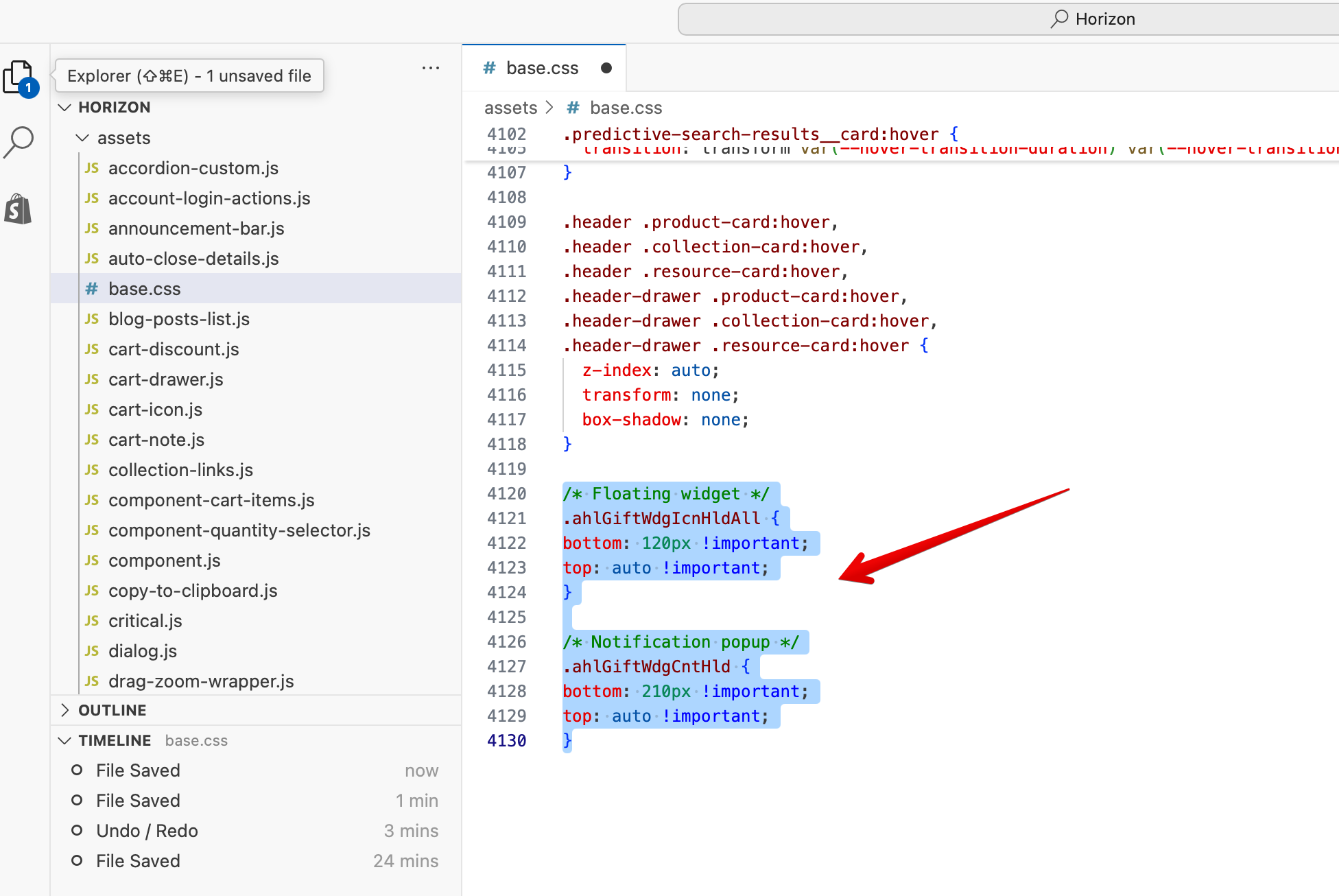Viewport: 1339px width, 896px height.
Task: Collapse the TIMELINE section
Action: click(65, 740)
